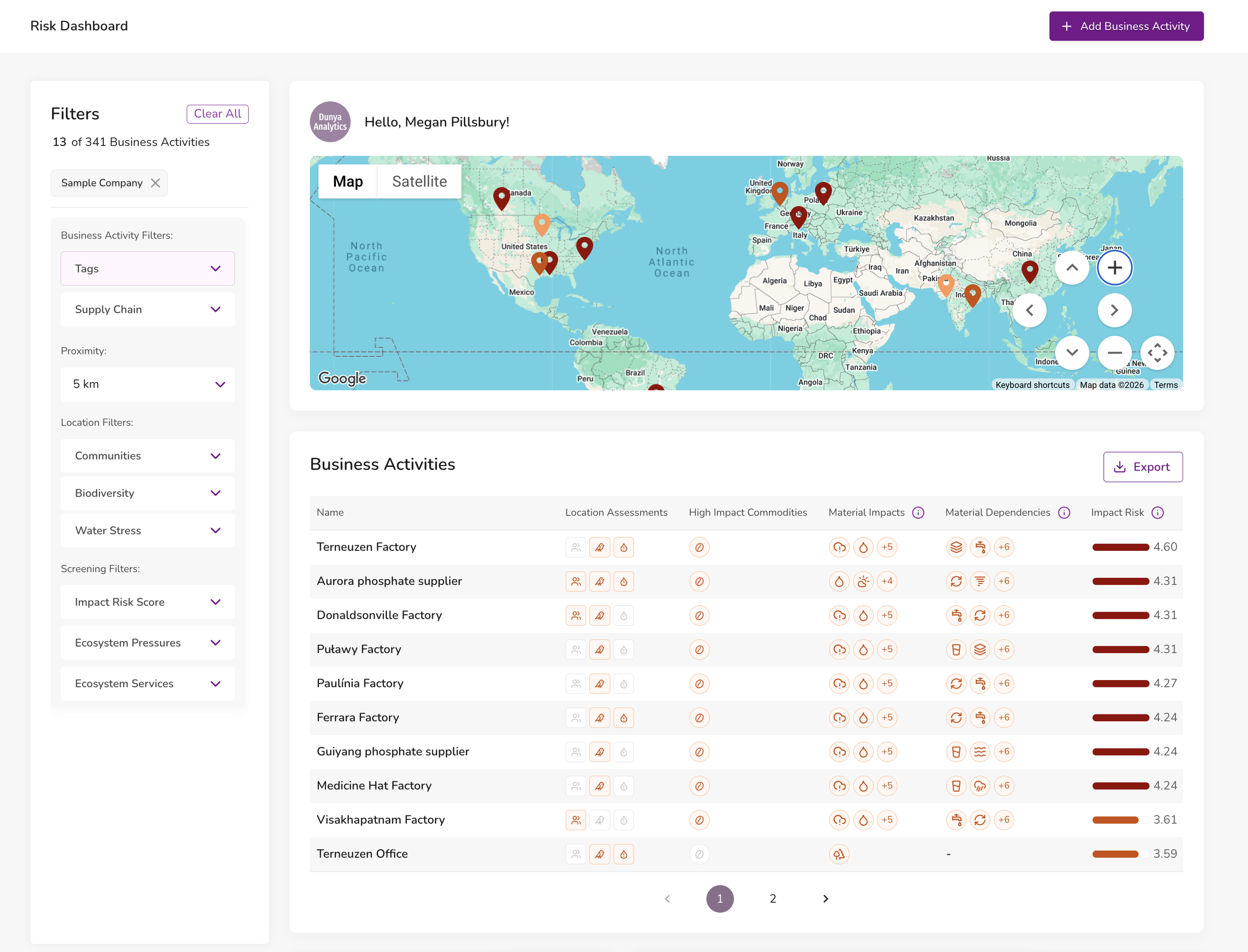This screenshot has height=952, width=1248.
Task: Click Visakhapatnam Factory impact risk bar
Action: 1120,820
